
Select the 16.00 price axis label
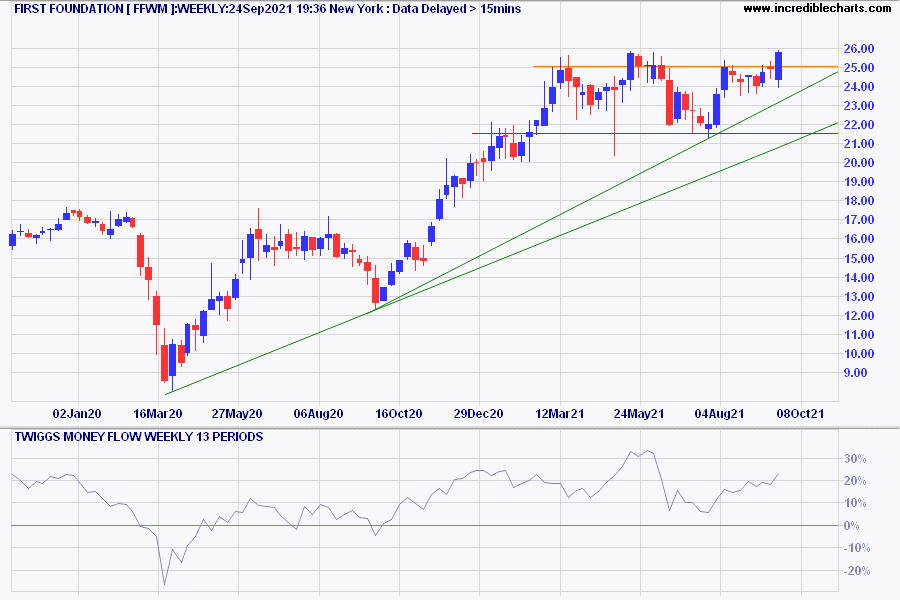pos(859,239)
